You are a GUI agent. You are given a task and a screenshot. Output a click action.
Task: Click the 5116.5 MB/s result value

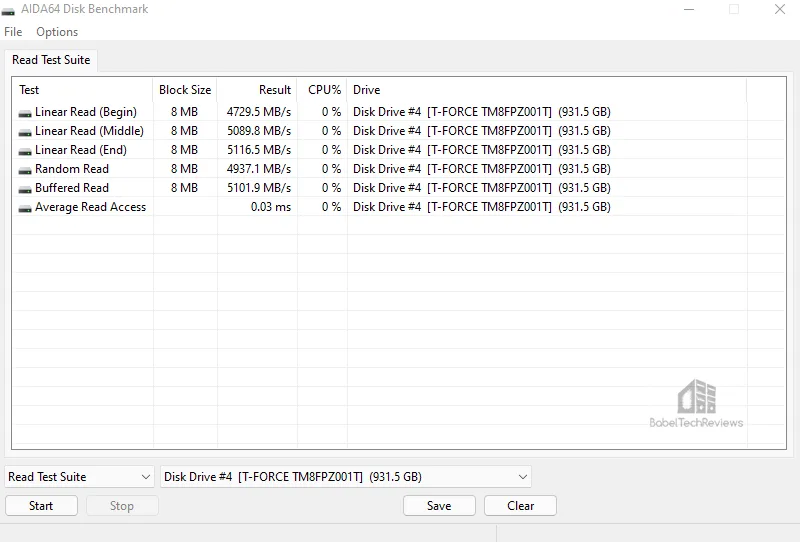point(259,150)
